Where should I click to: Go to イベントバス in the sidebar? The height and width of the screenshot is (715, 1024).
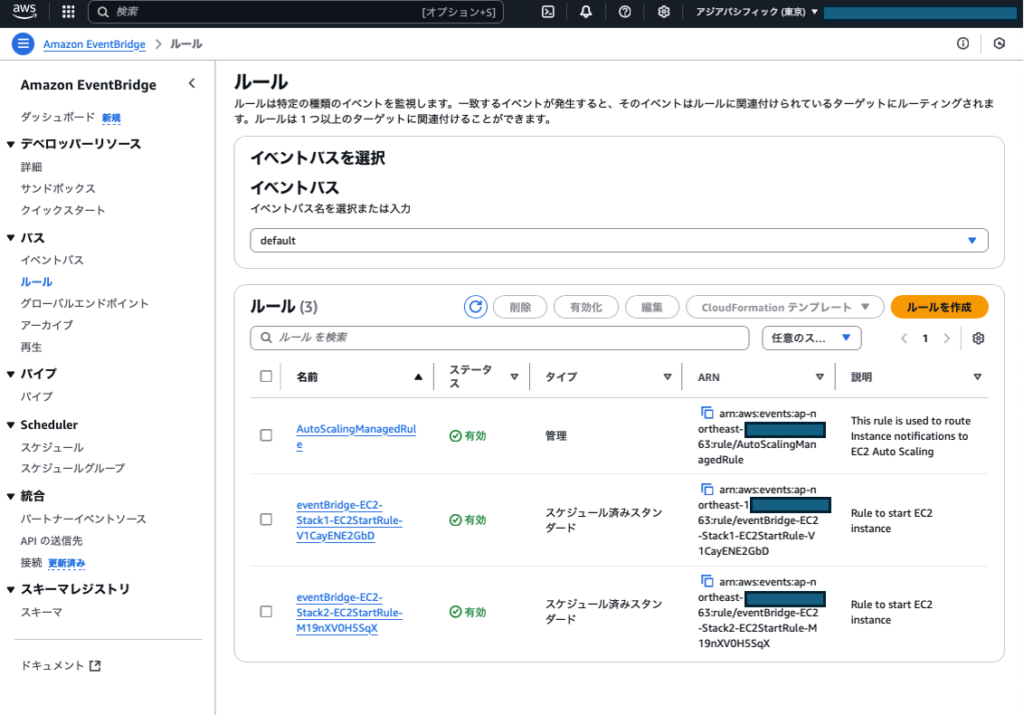52,260
